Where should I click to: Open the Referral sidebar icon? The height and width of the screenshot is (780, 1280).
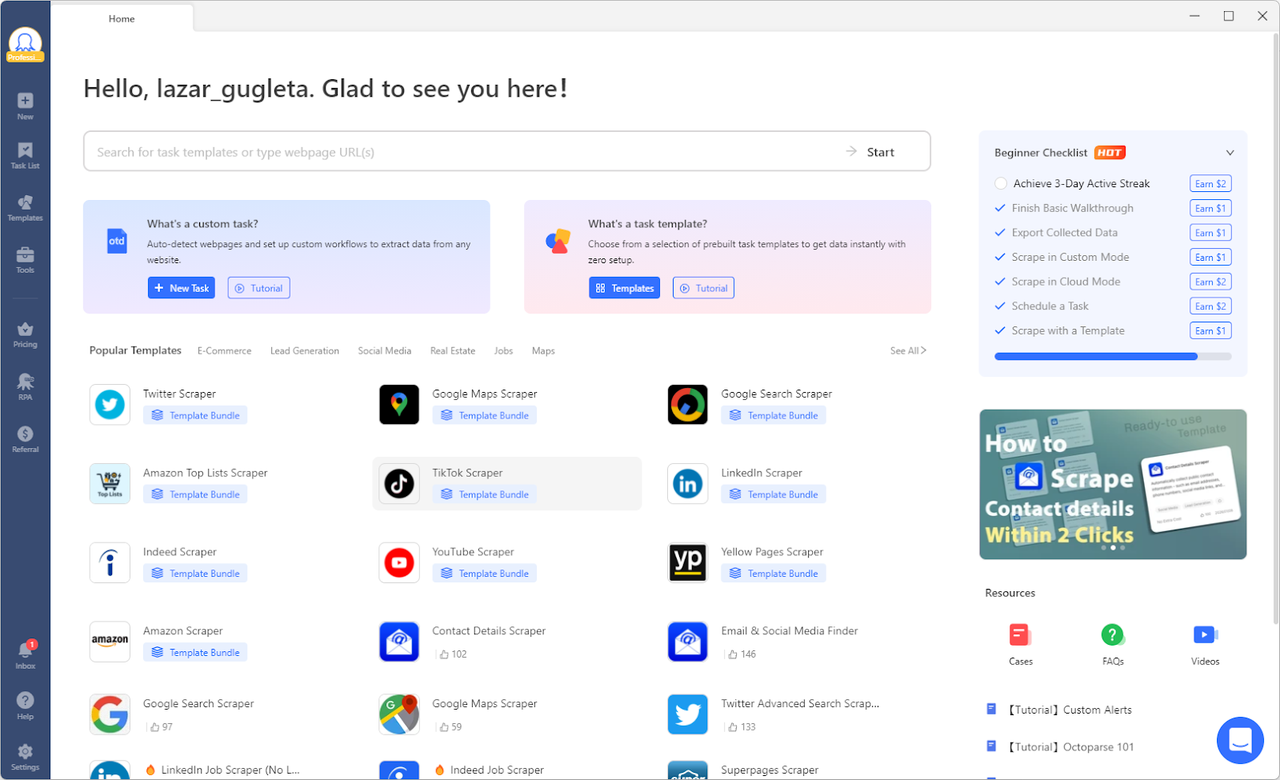click(25, 438)
